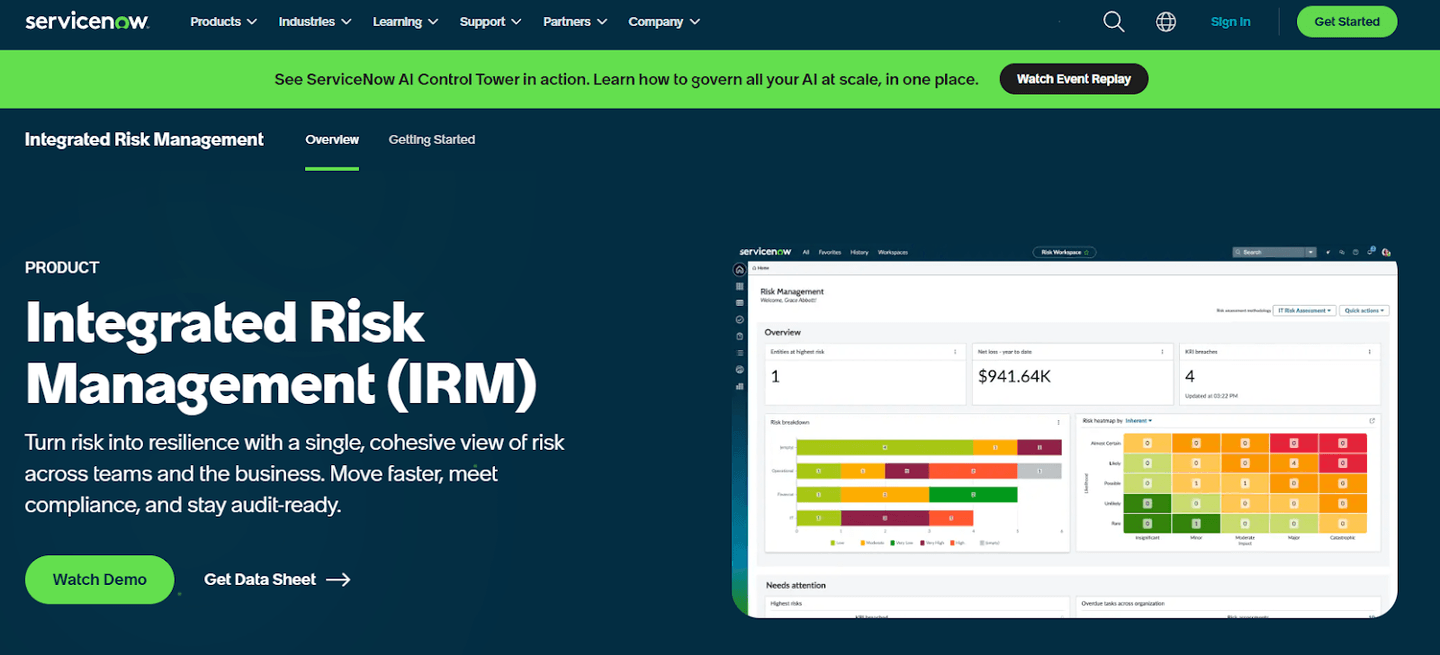
Task: Open the globe language selector icon
Action: click(x=1166, y=22)
